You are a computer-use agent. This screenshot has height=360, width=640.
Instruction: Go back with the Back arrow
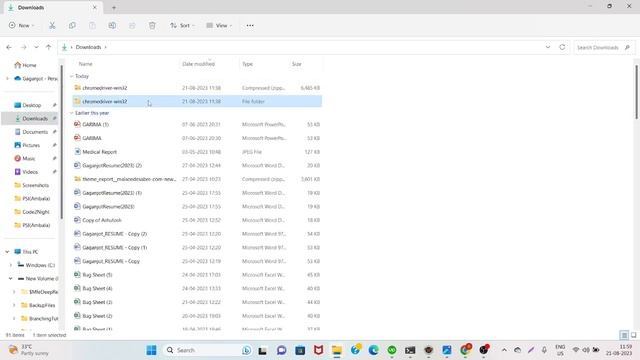click(x=9, y=47)
